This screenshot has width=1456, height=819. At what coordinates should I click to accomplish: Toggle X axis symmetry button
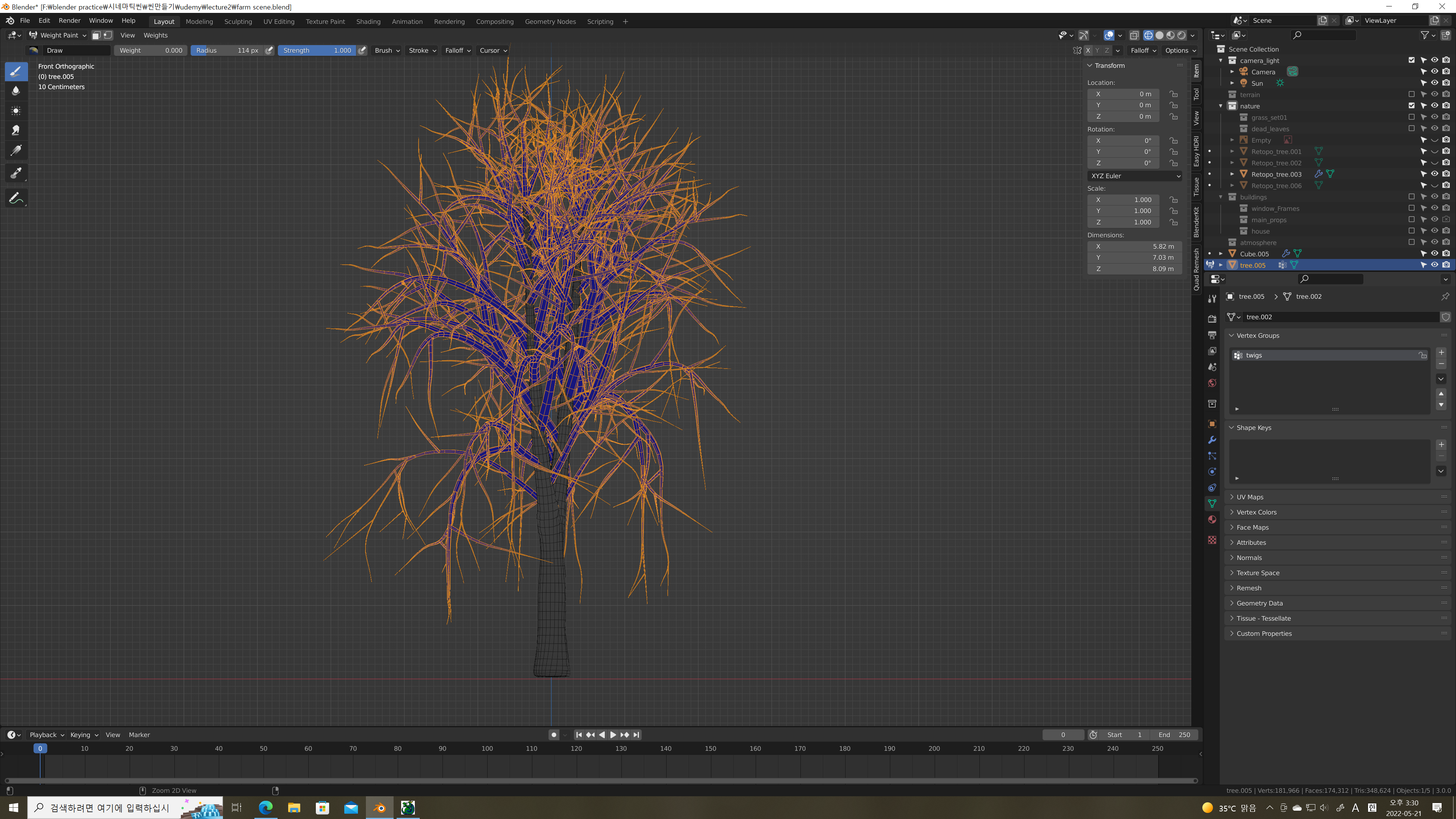1087,50
